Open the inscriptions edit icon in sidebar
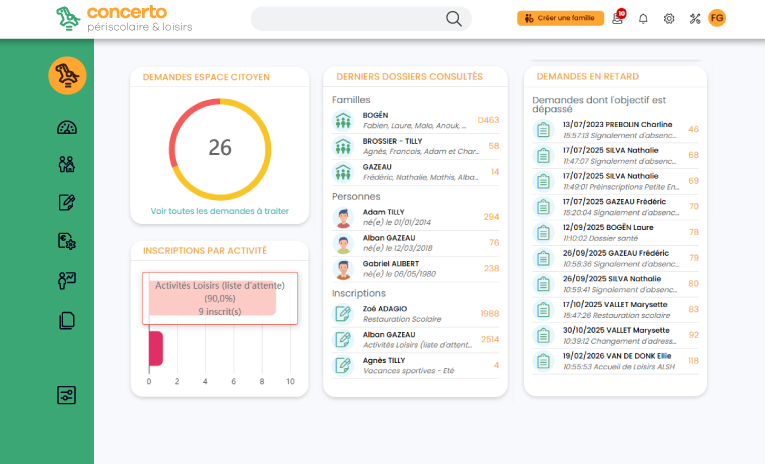765x464 pixels. coord(67,202)
